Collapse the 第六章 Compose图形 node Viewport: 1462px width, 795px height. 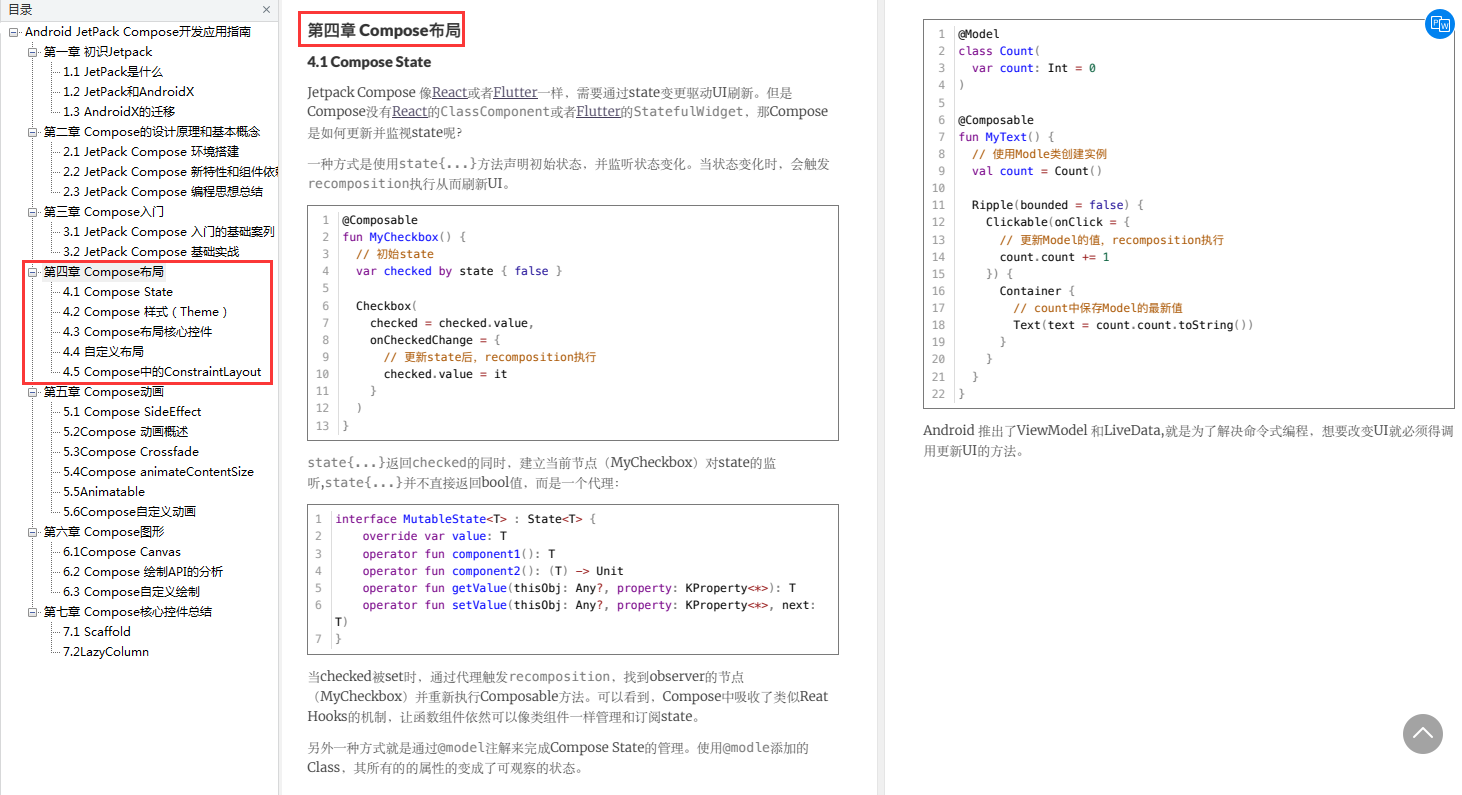(x=33, y=532)
